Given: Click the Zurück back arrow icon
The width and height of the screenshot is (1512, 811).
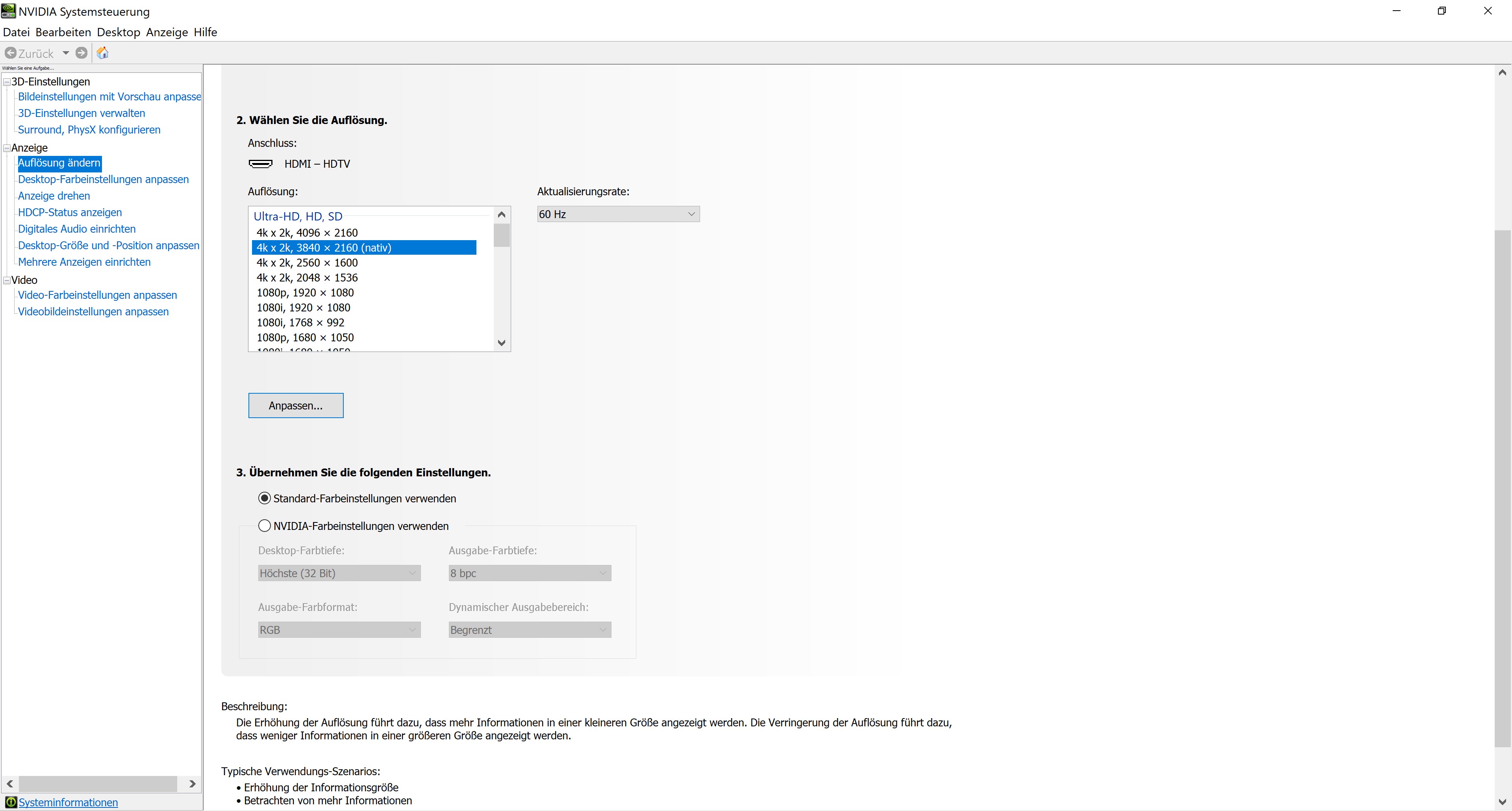Looking at the screenshot, I should coord(11,54).
